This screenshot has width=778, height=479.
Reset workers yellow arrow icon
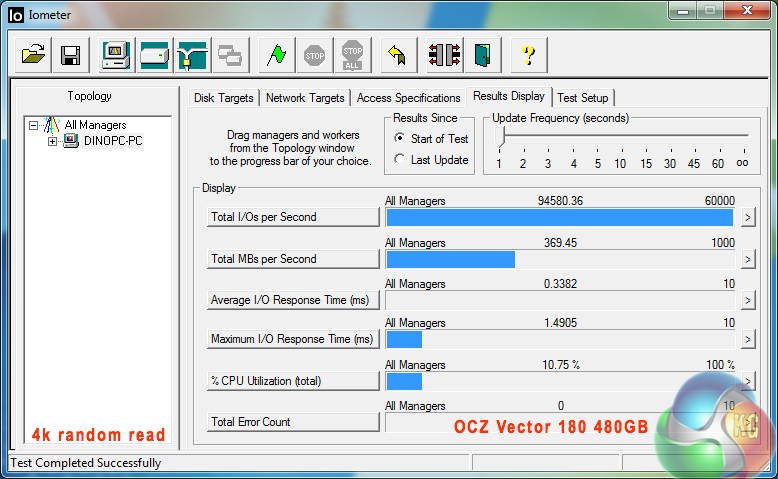pyautogui.click(x=398, y=55)
